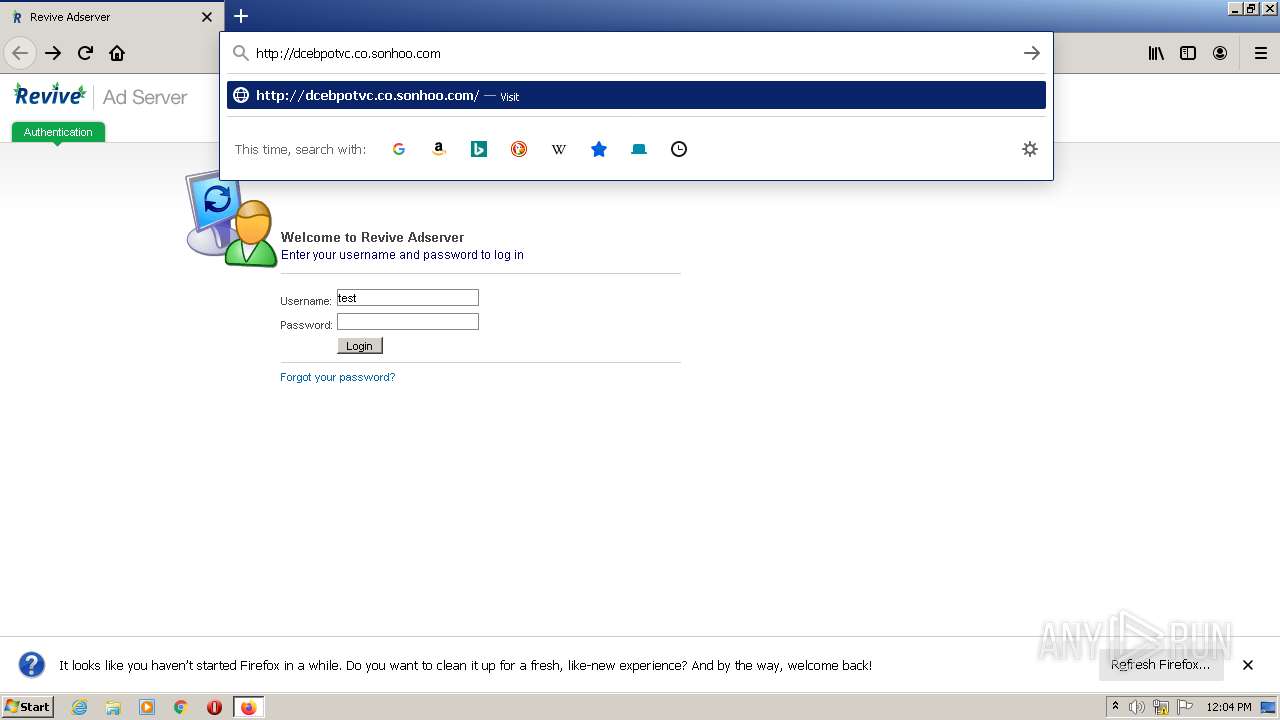Click the Refresh Firefox button

click(x=1161, y=665)
